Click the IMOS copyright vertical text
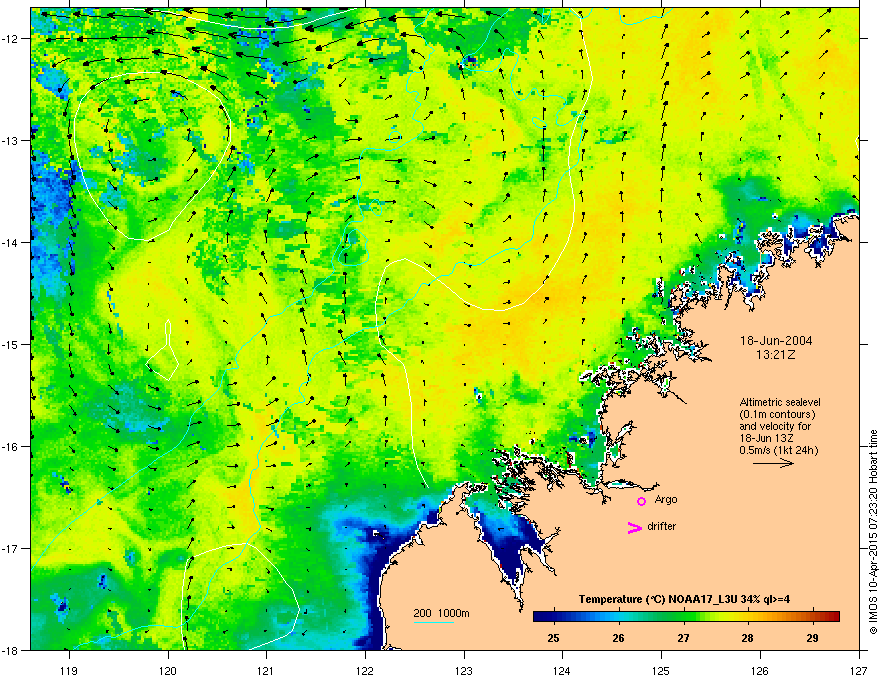 tap(873, 532)
